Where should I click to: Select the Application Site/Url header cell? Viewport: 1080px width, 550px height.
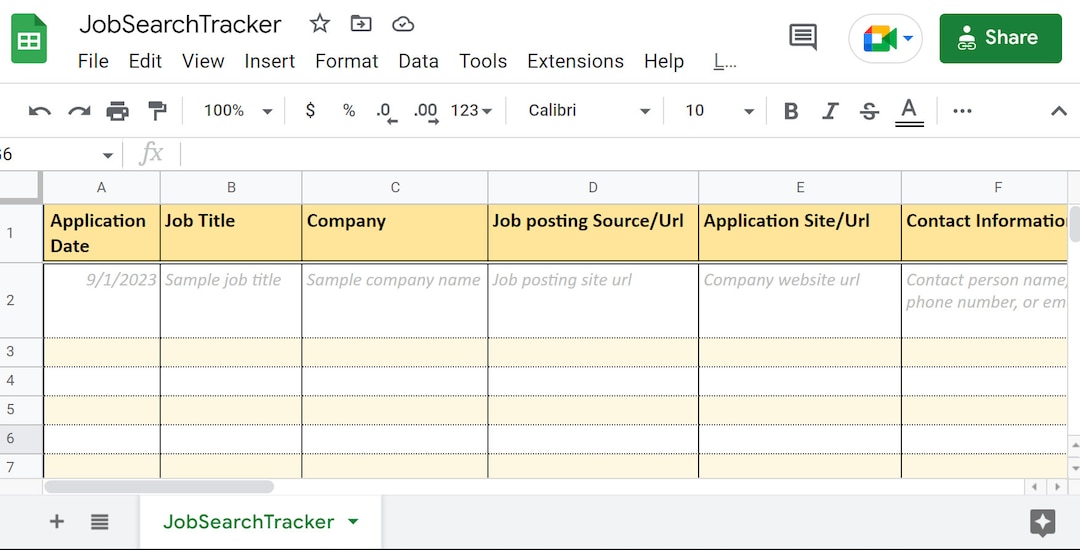800,233
